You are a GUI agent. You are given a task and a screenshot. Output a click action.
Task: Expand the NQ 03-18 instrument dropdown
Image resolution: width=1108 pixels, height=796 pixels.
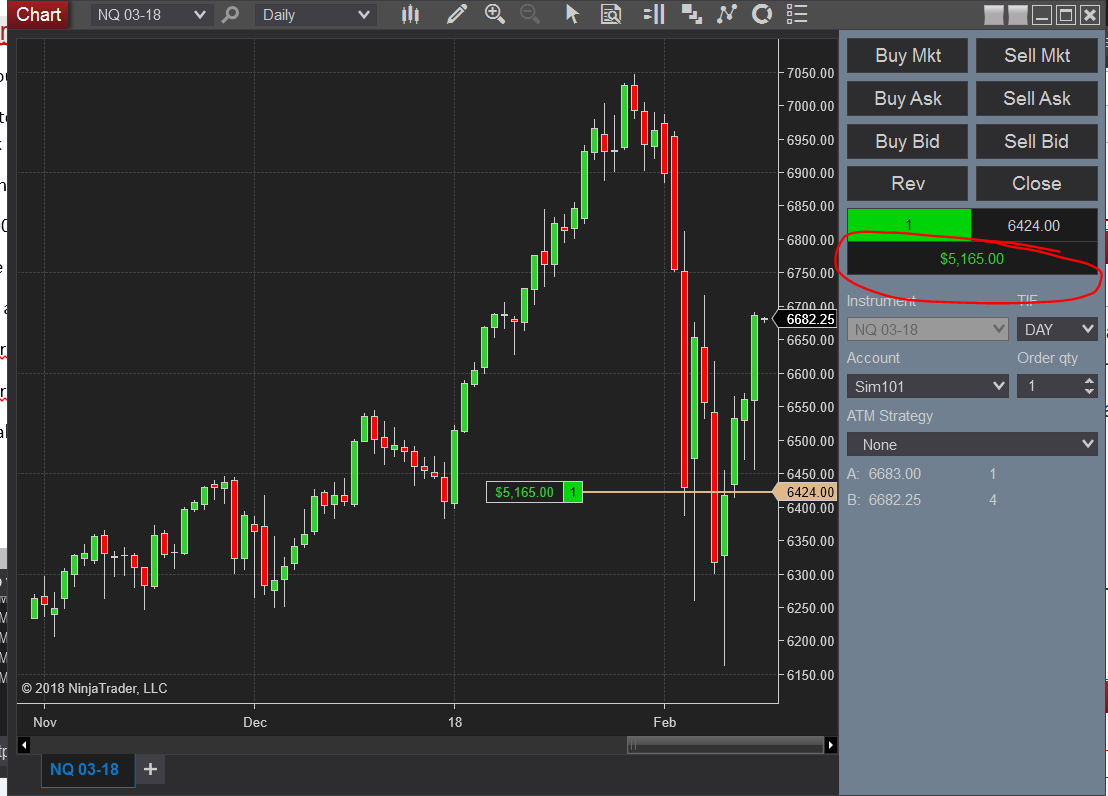[151, 15]
